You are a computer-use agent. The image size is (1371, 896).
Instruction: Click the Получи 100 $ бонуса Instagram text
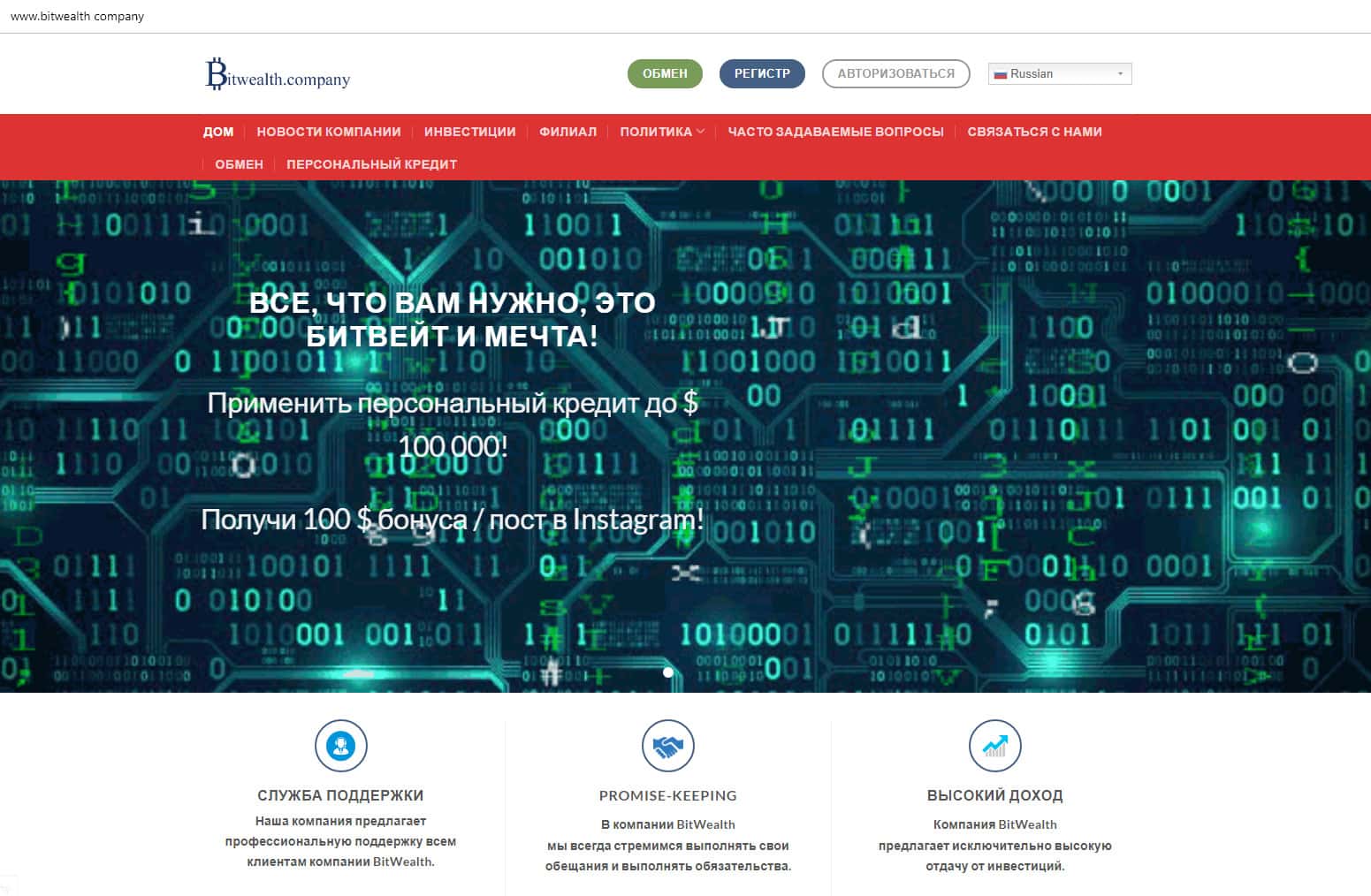click(x=453, y=519)
